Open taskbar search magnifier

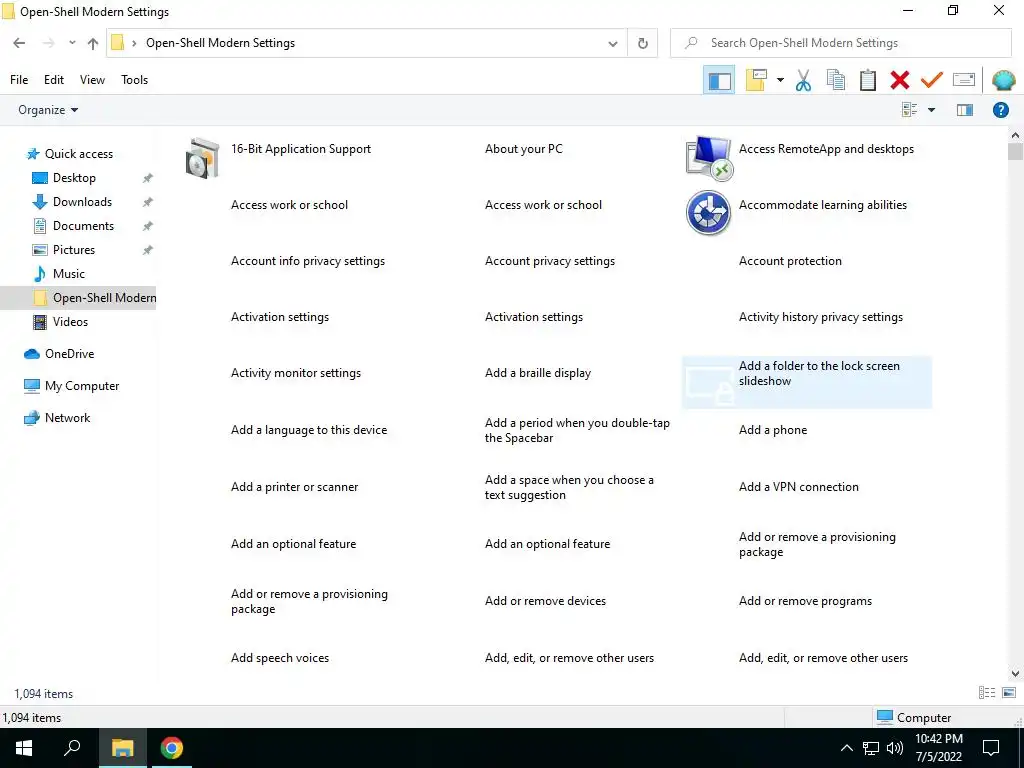click(72, 748)
